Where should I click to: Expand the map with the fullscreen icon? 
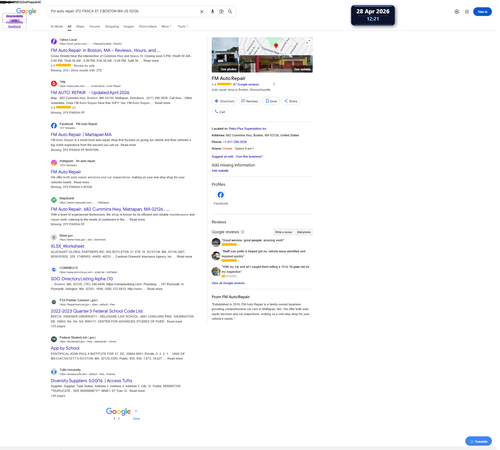(308, 42)
